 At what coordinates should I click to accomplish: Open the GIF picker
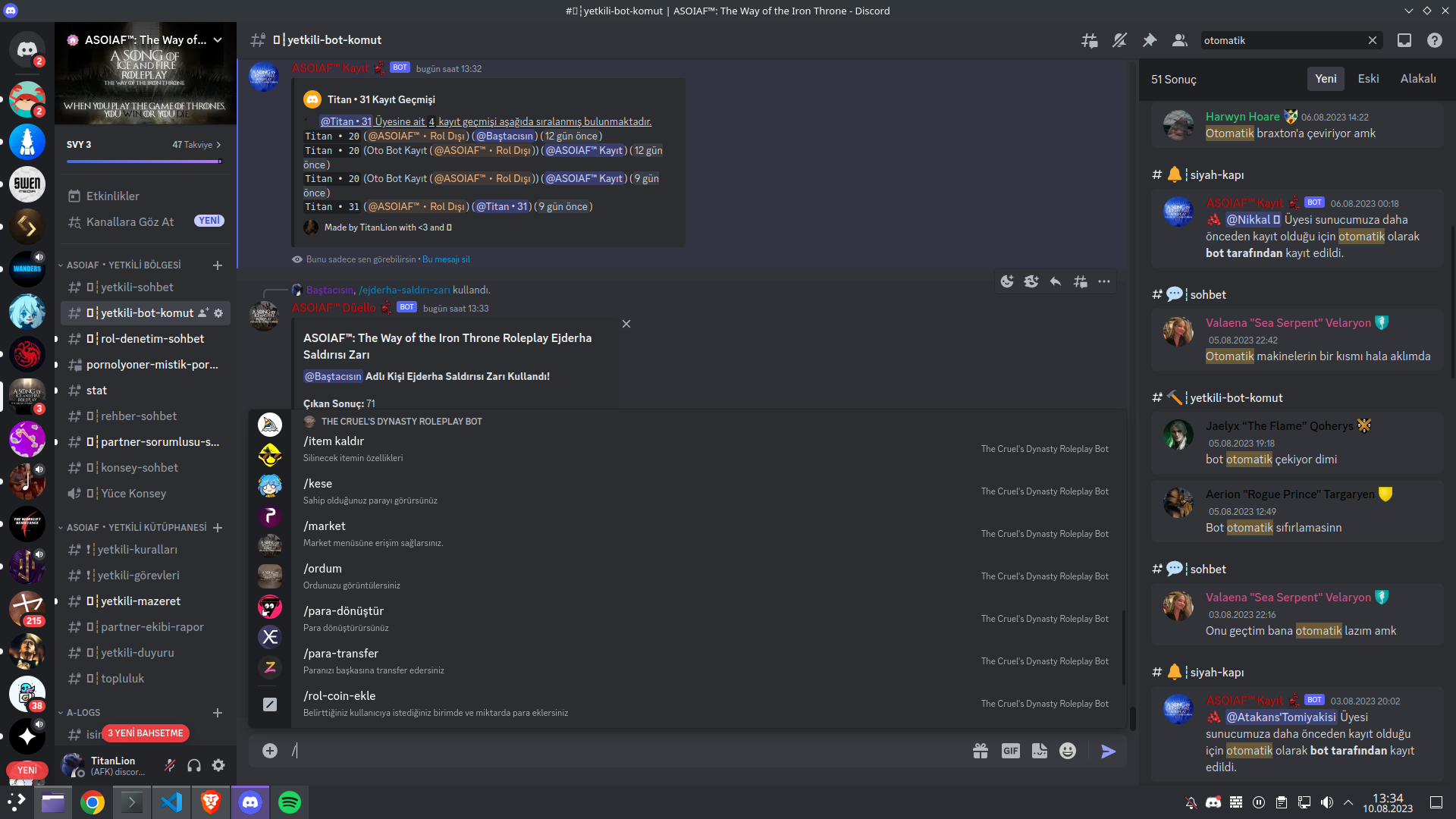[1010, 751]
